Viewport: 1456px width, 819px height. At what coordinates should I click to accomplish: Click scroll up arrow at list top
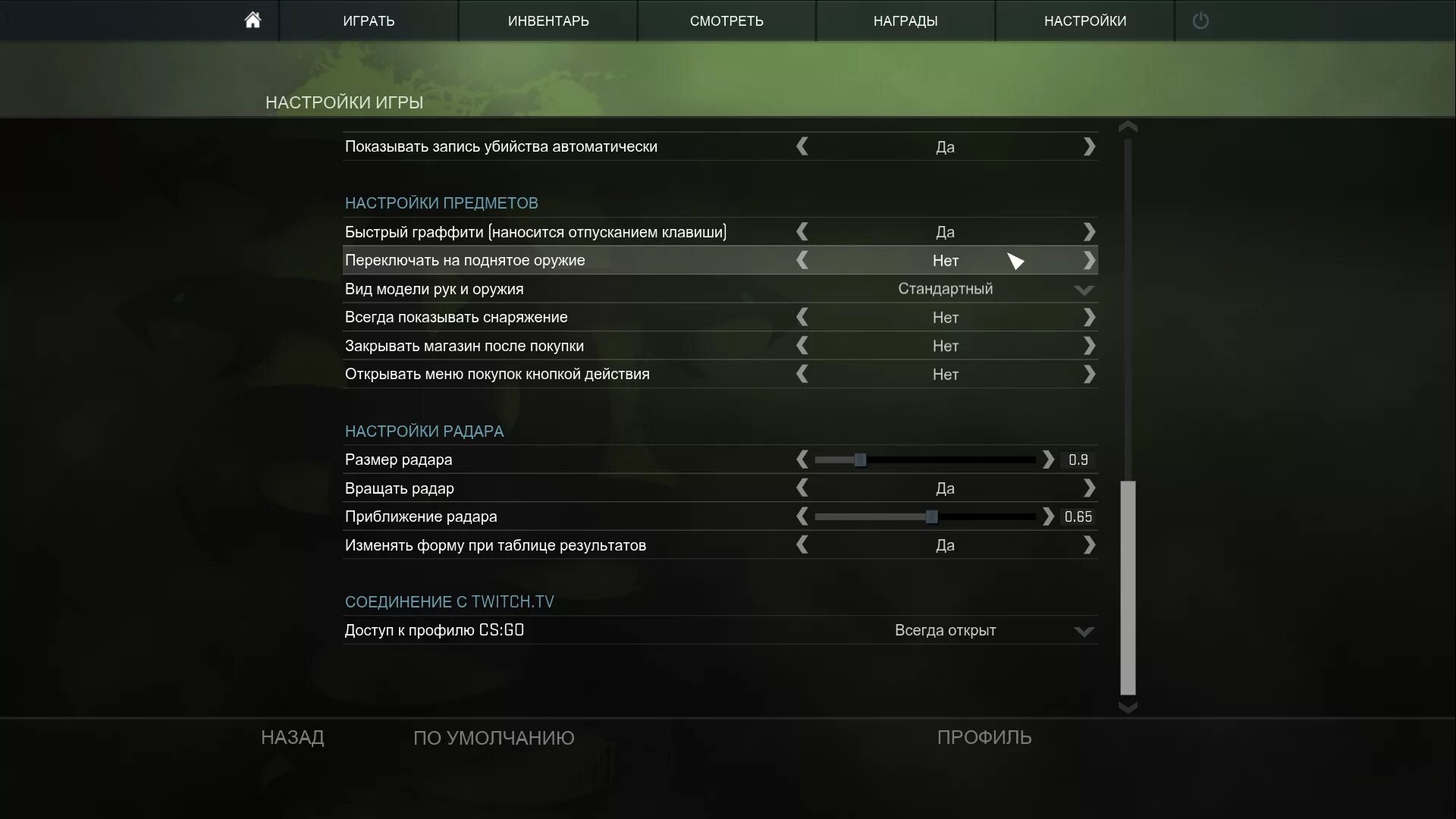point(1128,126)
